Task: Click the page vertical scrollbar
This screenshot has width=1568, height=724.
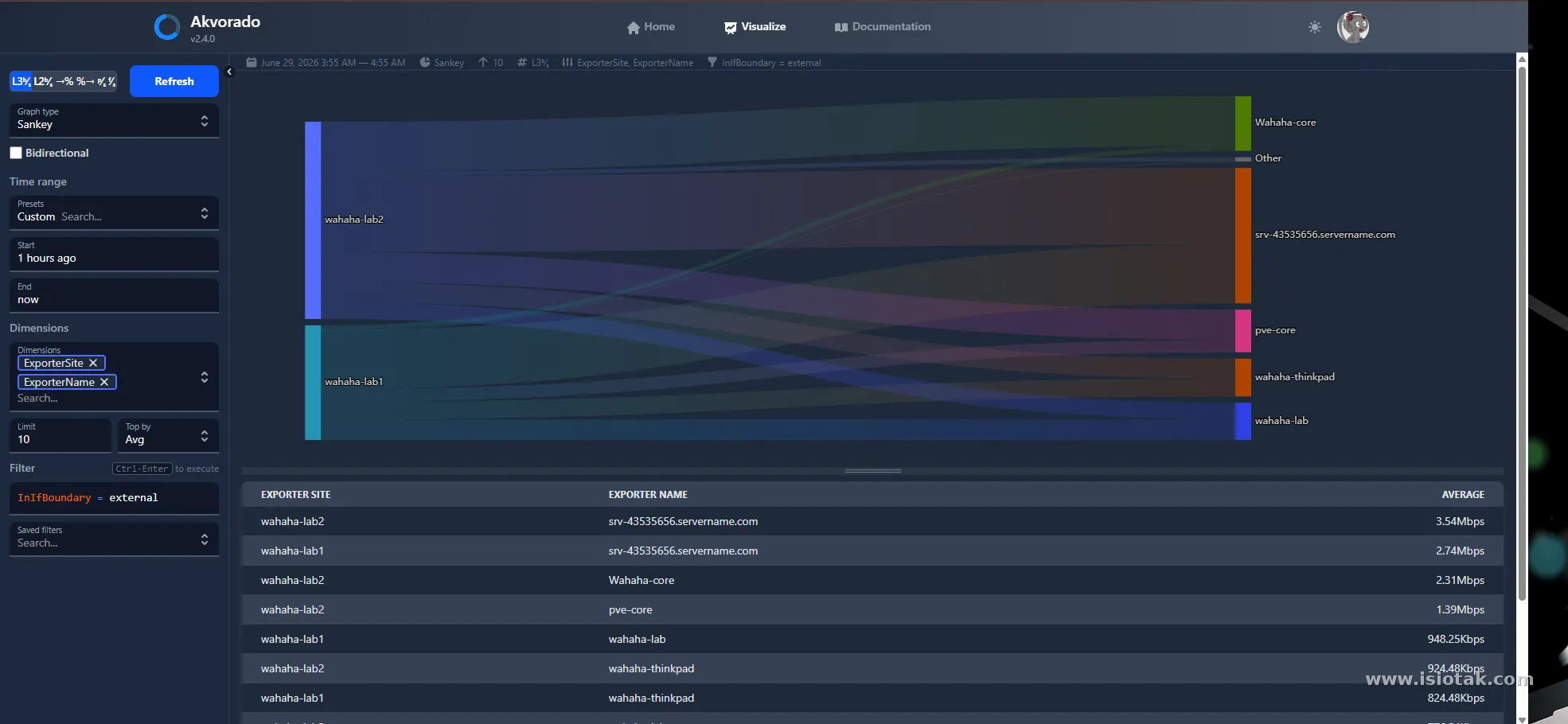Action: [1522, 333]
